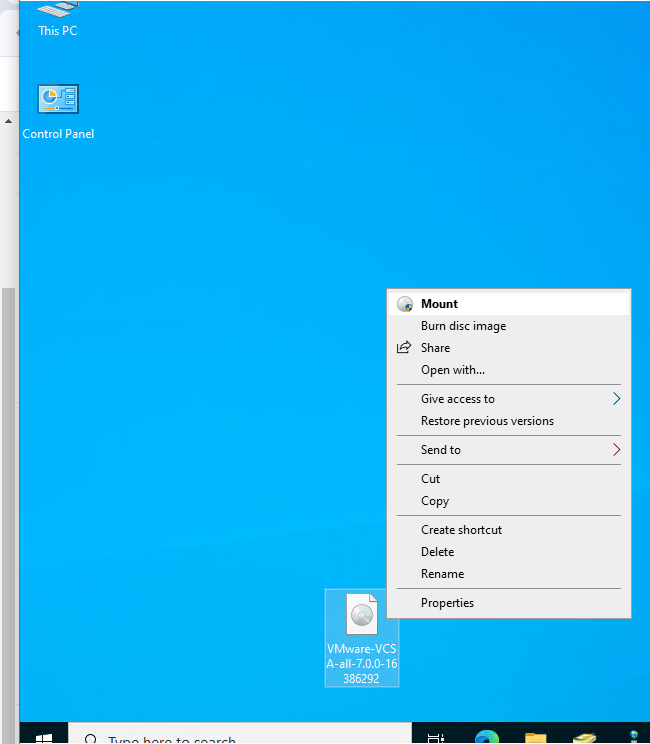Launch Microsoft Edge from the taskbar
The image size is (650, 744).
click(x=487, y=738)
